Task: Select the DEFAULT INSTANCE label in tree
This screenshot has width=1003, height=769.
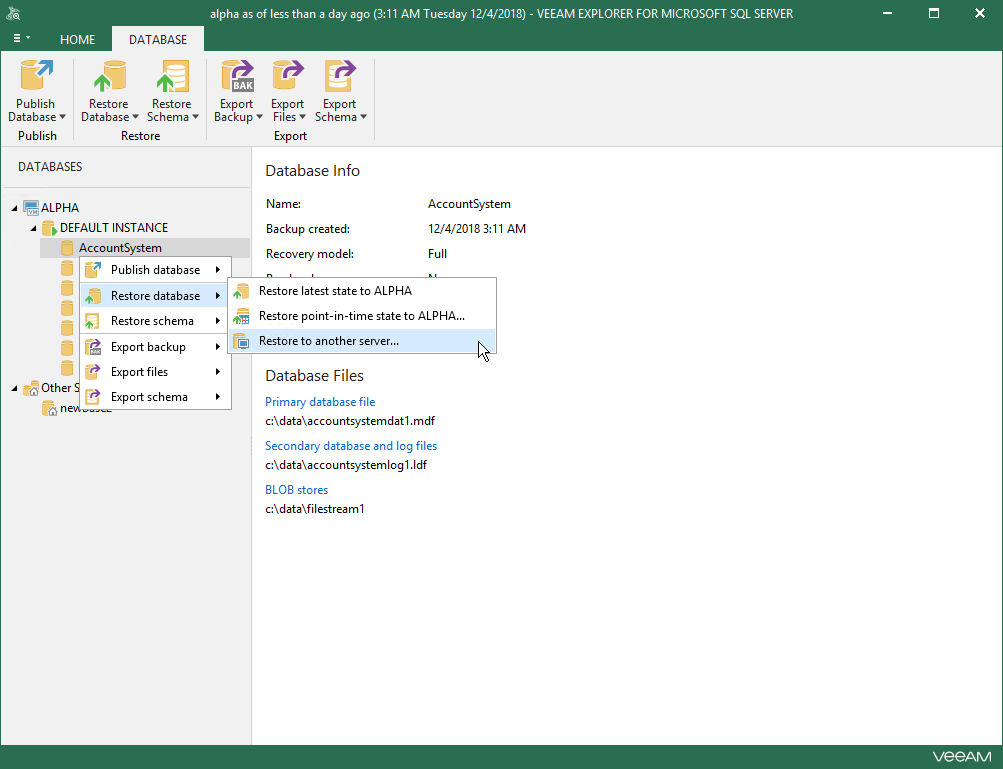Action: [x=114, y=228]
